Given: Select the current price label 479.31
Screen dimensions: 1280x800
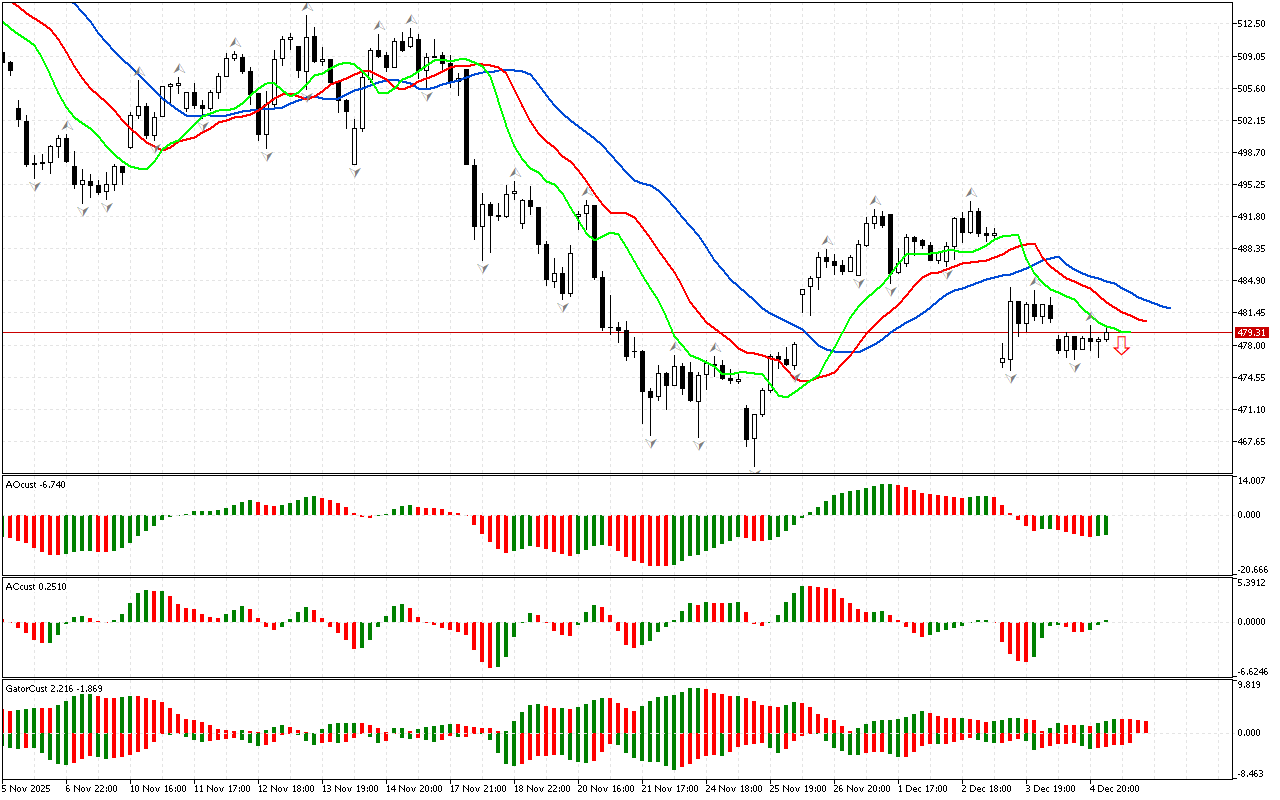Looking at the screenshot, I should (x=1251, y=332).
